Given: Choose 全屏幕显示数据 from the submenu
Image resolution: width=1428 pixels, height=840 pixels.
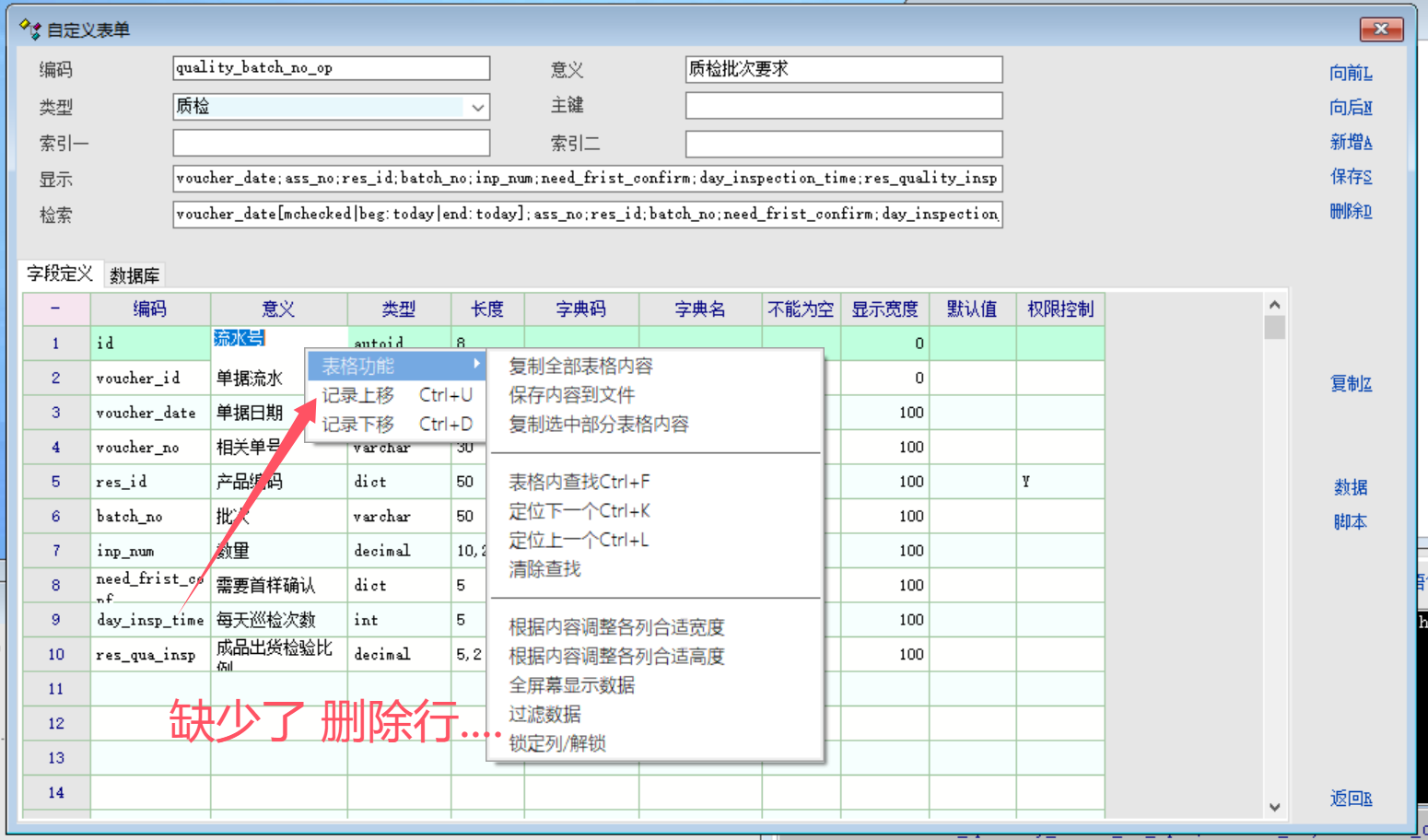Looking at the screenshot, I should (x=571, y=685).
